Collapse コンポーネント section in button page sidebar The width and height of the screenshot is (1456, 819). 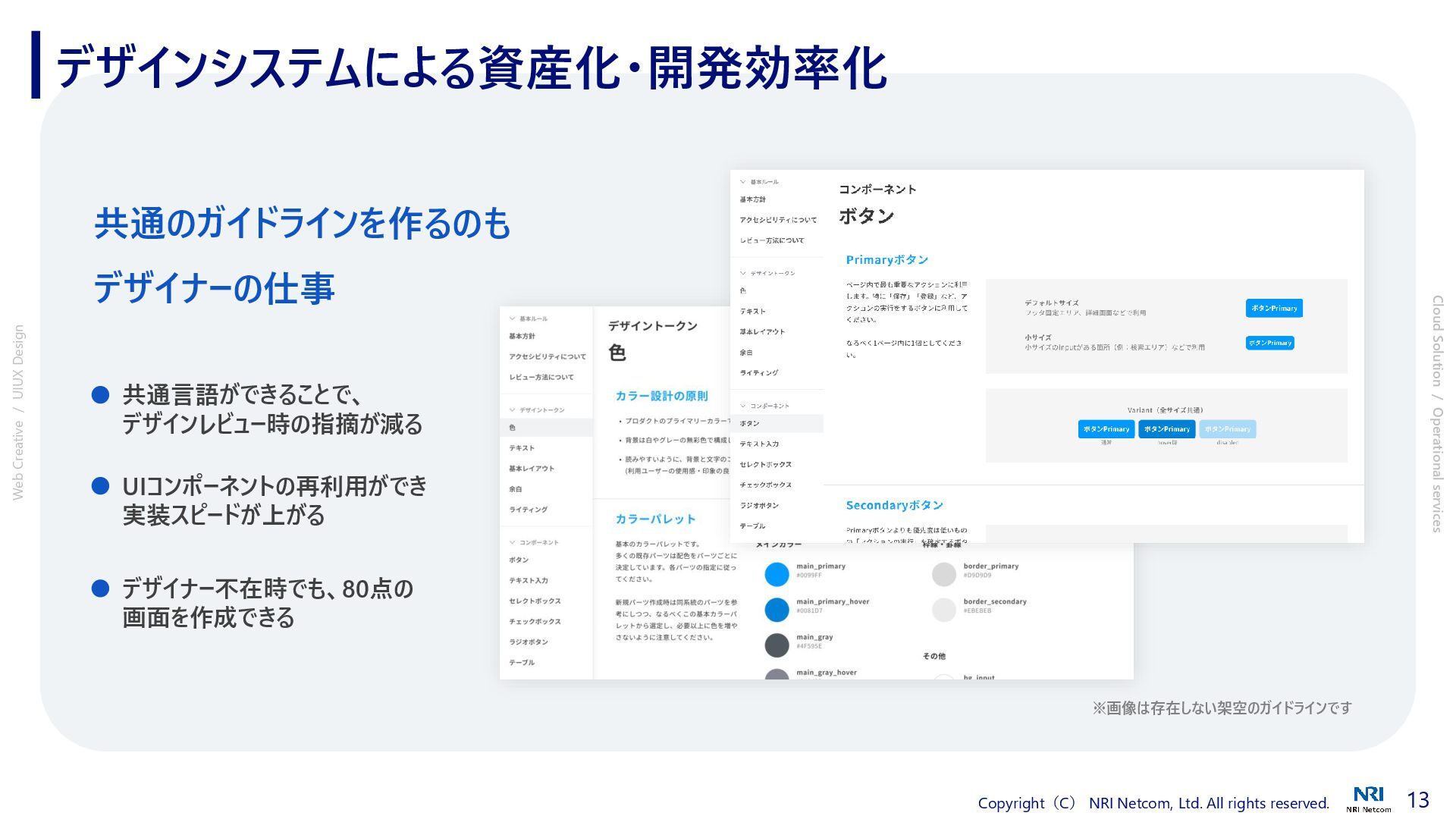click(x=743, y=406)
